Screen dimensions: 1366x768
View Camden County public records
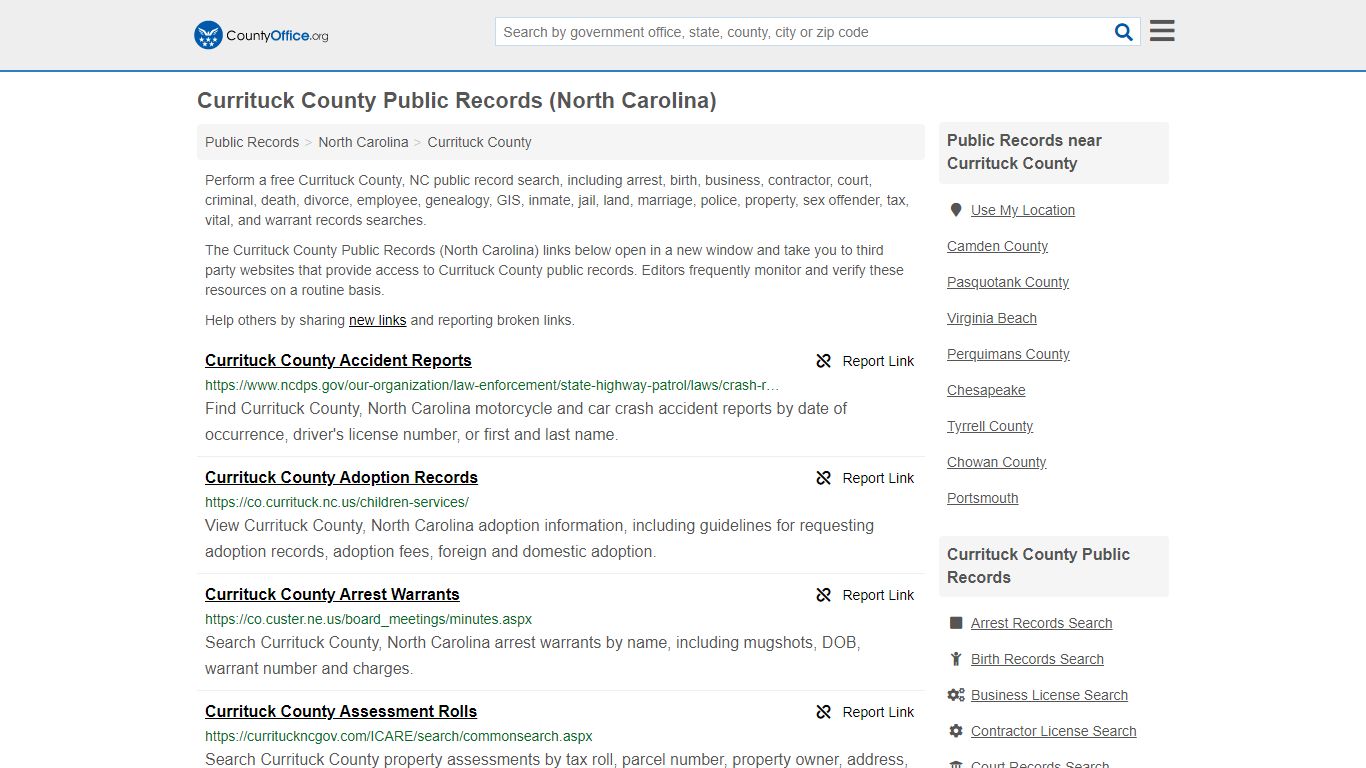coord(997,246)
